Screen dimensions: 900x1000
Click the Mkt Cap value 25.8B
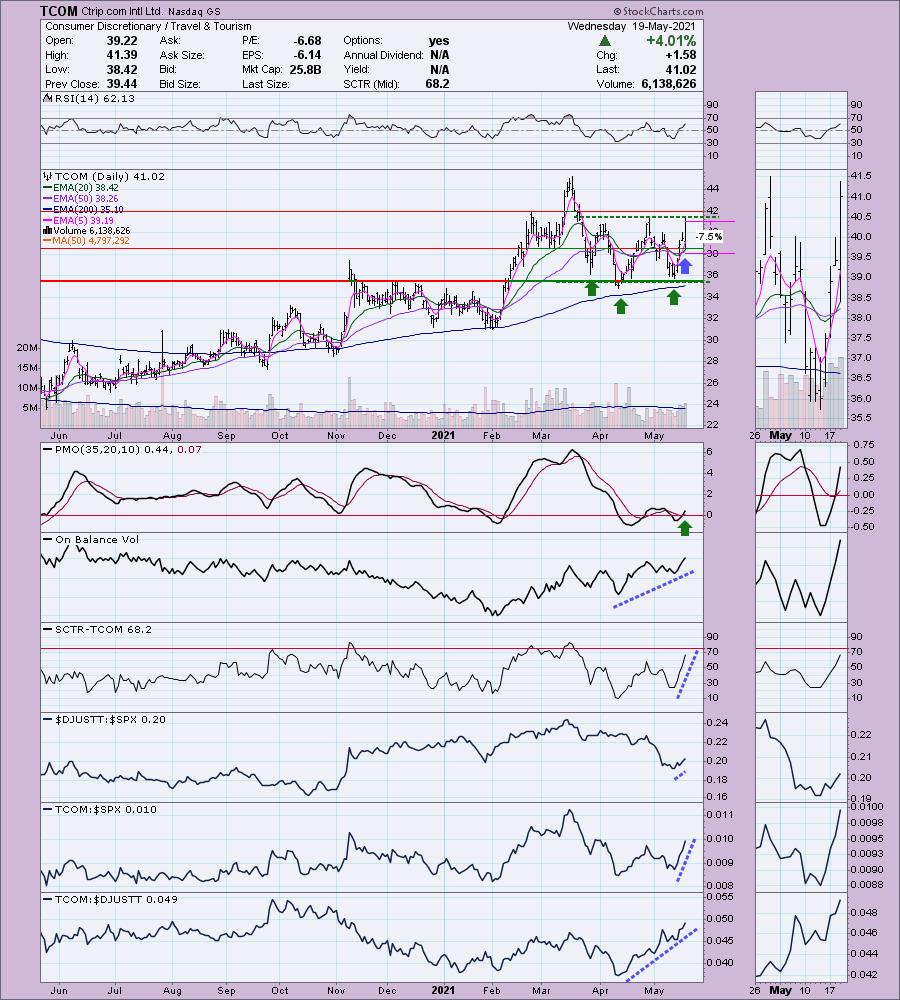[x=306, y=70]
